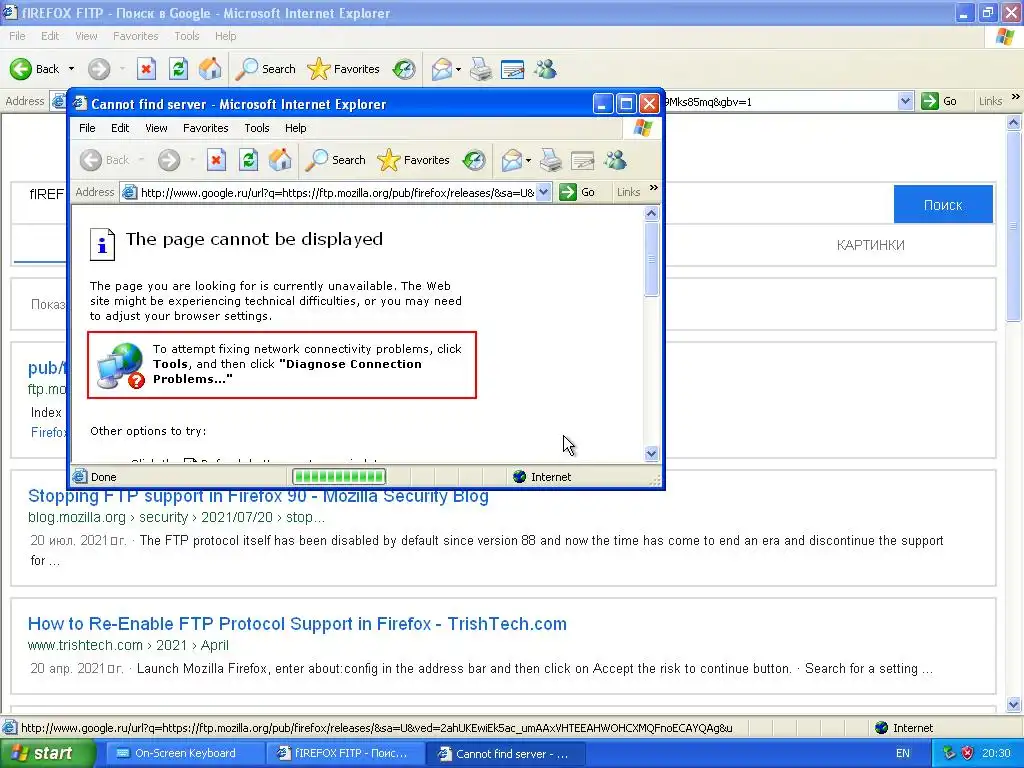Click scroll down arrow of Google search window

pyautogui.click(x=1014, y=704)
